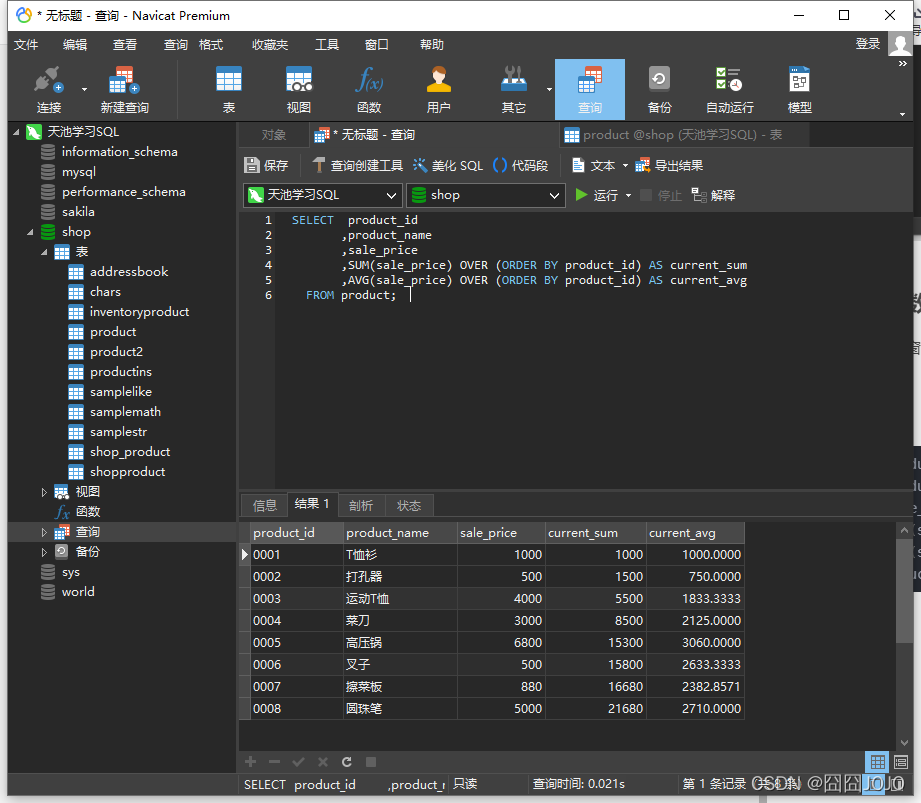Open the Function (函数) toolbar icon
Viewport: 921px width, 803px height.
coord(369,90)
